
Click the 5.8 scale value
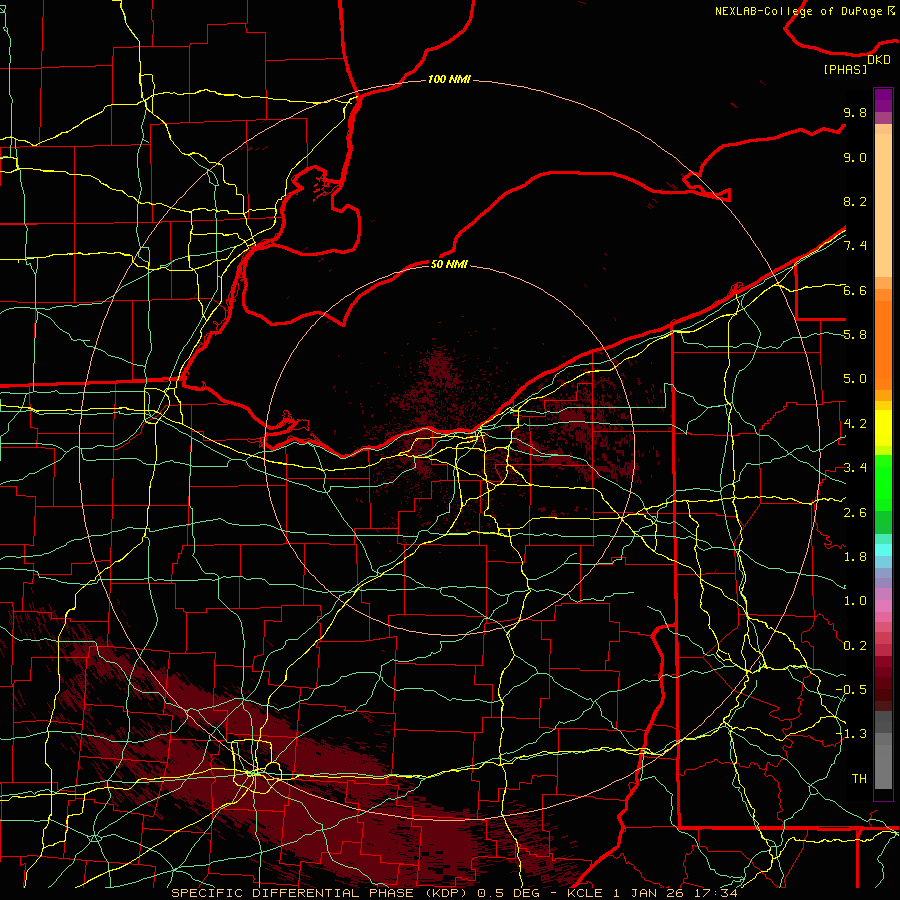pyautogui.click(x=855, y=335)
